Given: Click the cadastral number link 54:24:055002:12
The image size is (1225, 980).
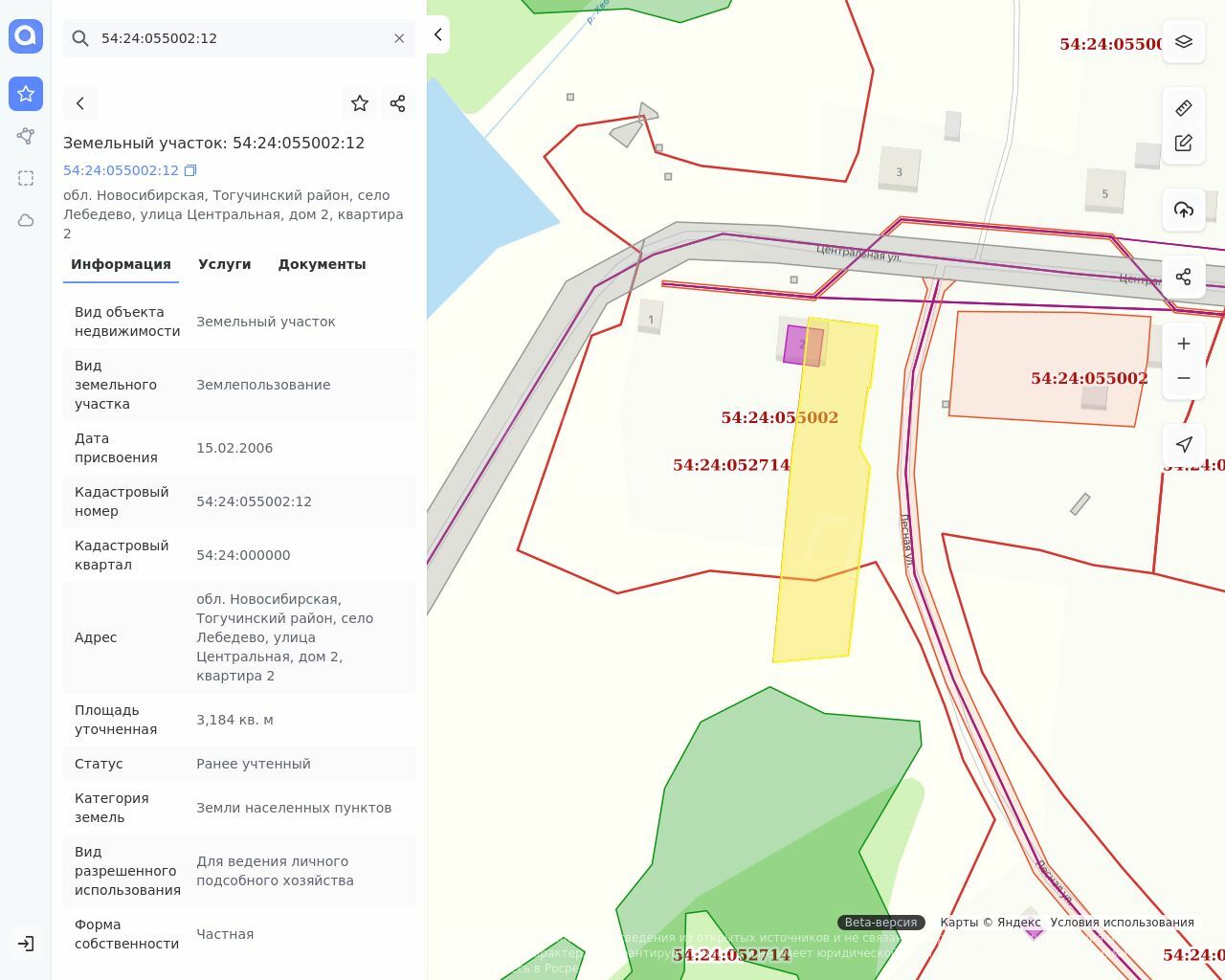Looking at the screenshot, I should coord(121,170).
